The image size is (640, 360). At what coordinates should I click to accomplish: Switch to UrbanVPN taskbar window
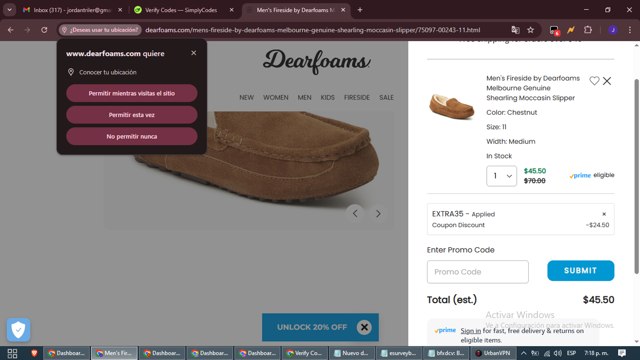(x=494, y=353)
